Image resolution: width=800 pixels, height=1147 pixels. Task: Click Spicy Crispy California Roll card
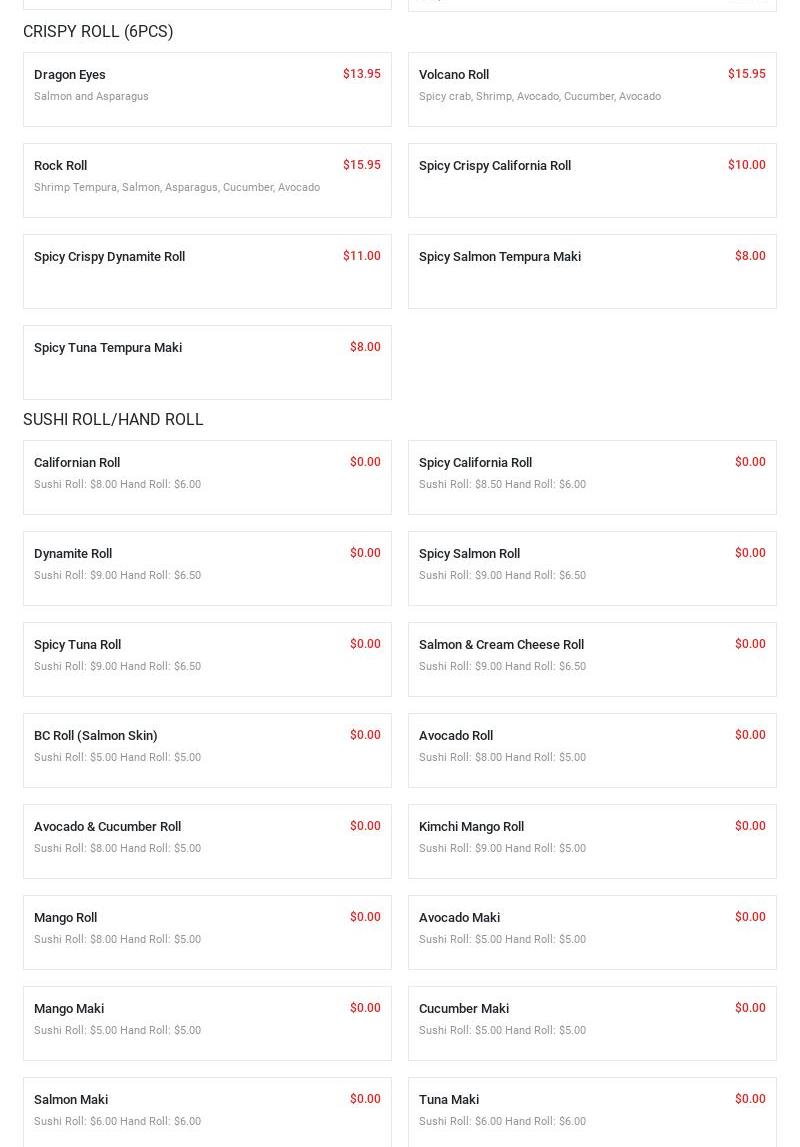[x=495, y=166]
